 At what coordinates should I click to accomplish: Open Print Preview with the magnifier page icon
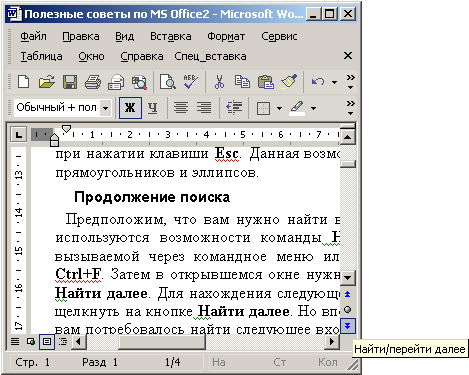tap(168, 82)
